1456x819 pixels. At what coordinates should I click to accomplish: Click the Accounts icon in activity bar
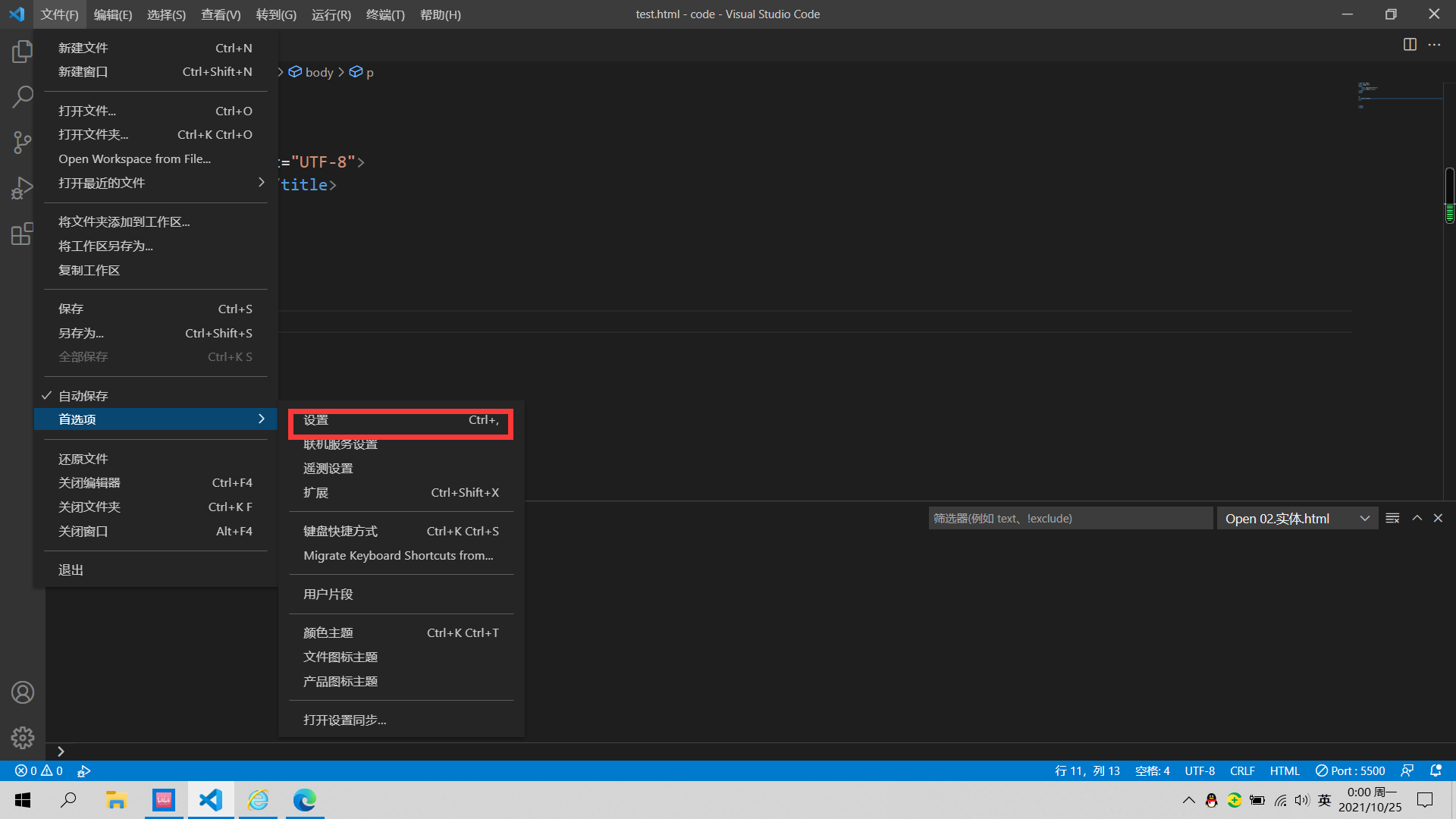point(22,692)
